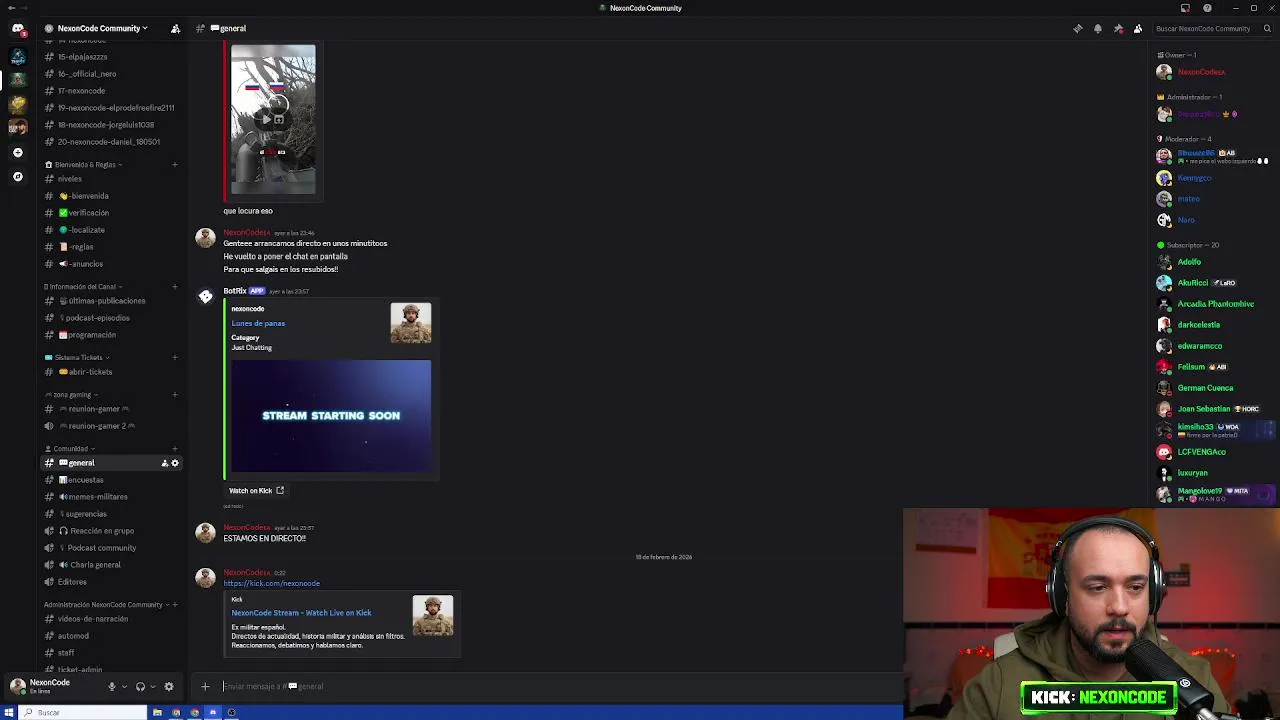Create invite for the general channel
1280x720 pixels.
point(164,463)
